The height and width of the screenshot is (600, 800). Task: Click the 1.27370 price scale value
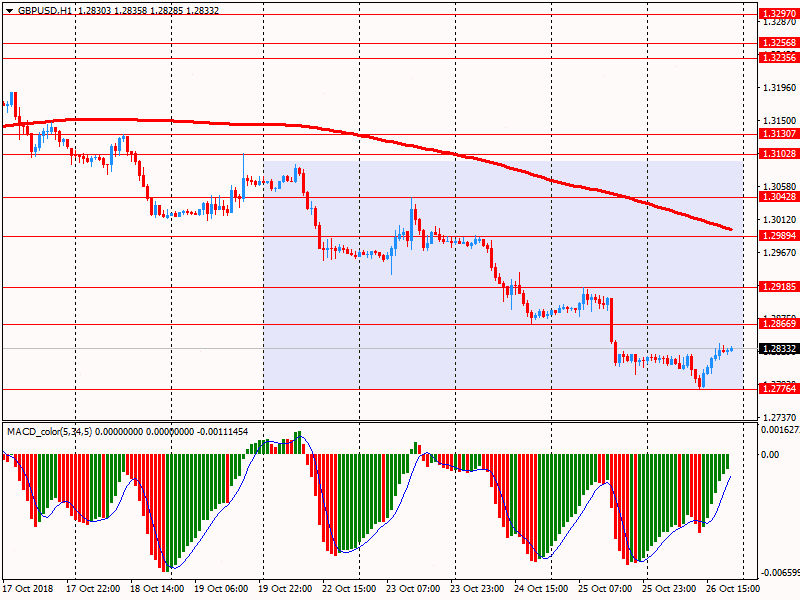[779, 417]
